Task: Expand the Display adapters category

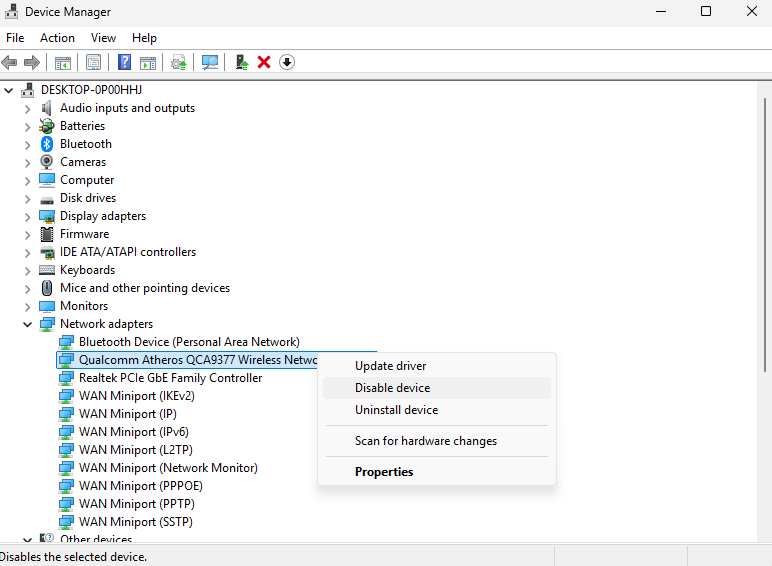Action: coord(28,216)
